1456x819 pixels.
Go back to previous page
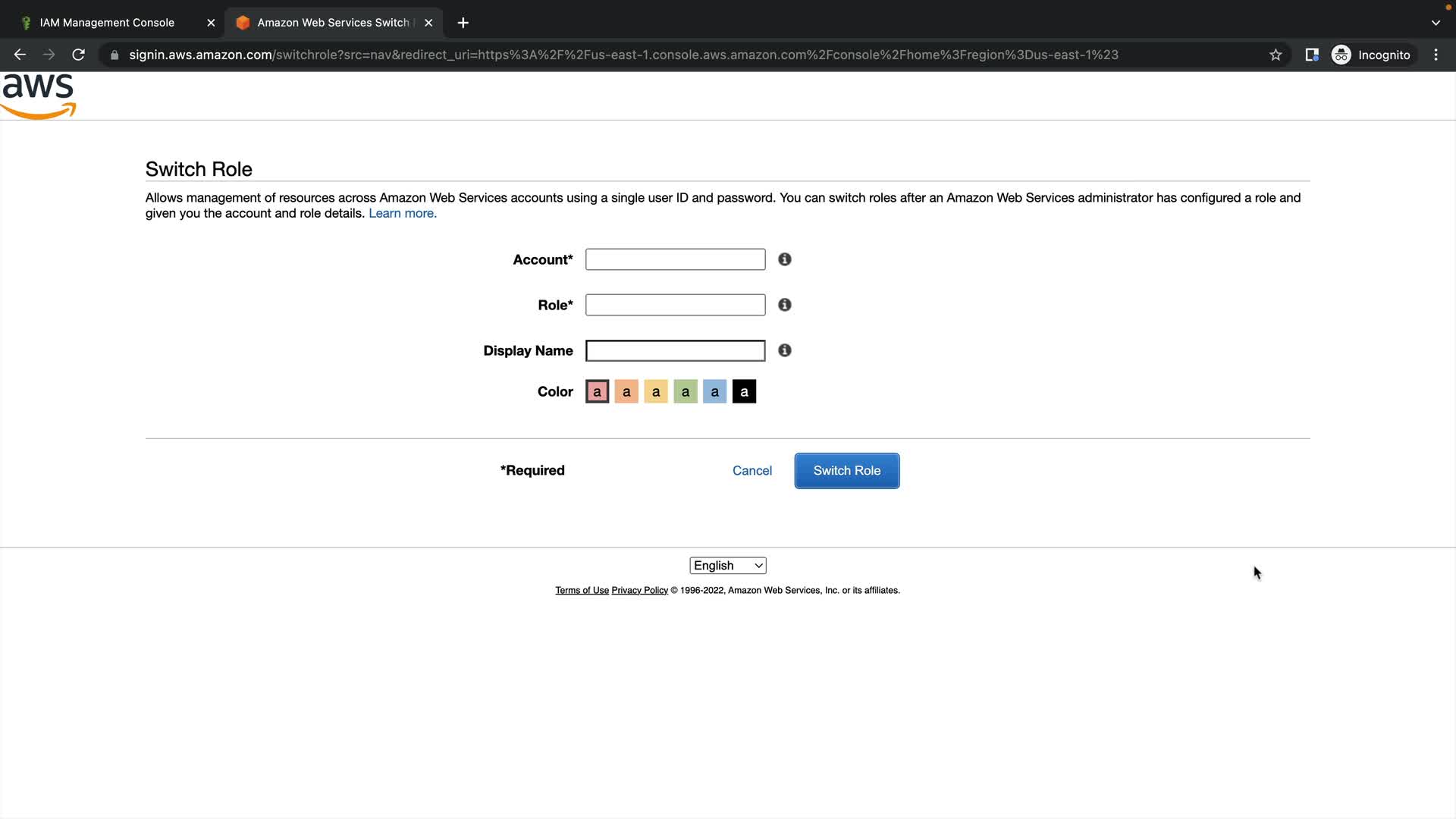(20, 55)
